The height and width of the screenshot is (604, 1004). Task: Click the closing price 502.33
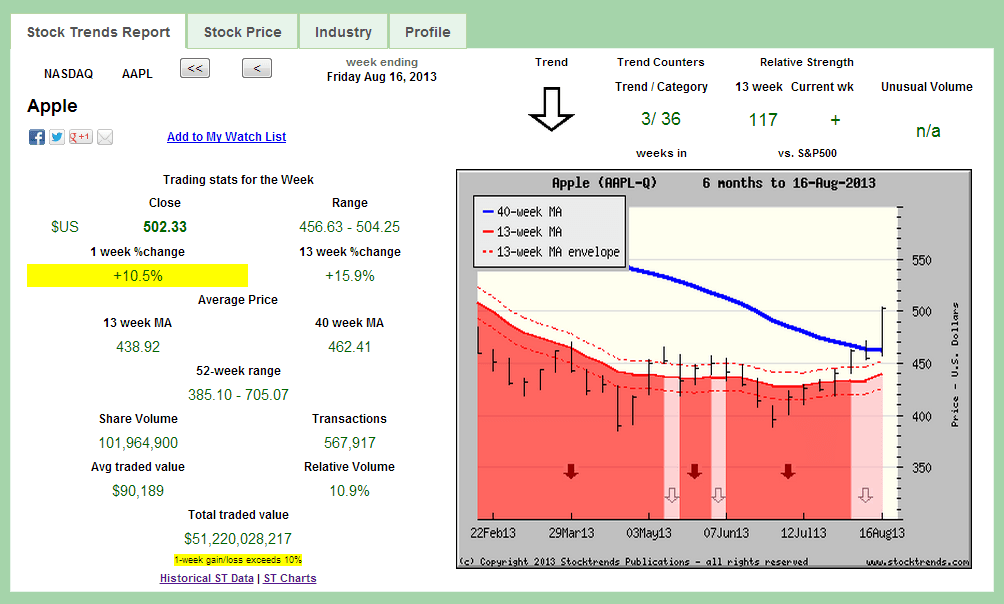pyautogui.click(x=165, y=227)
